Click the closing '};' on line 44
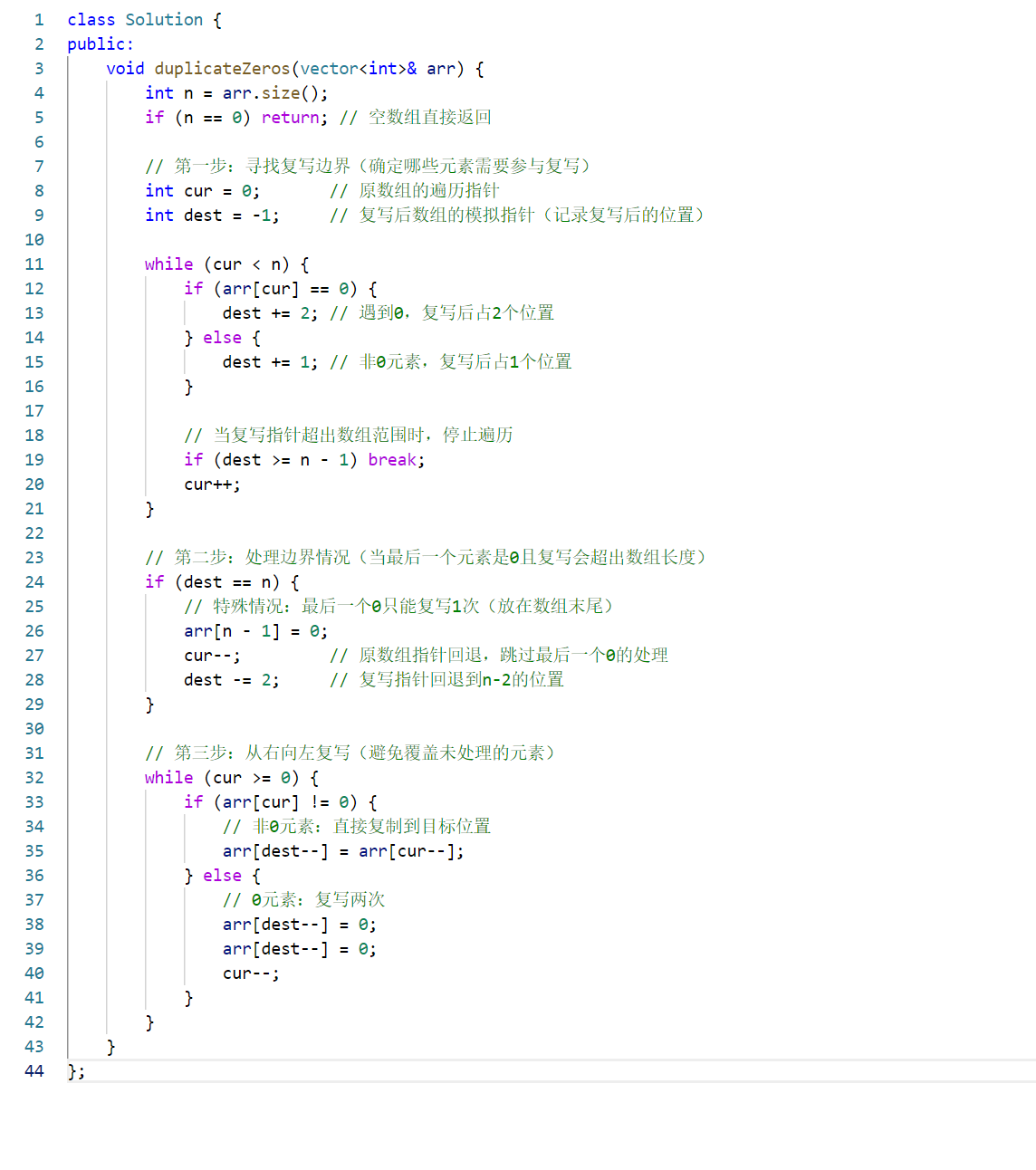This screenshot has width=1036, height=1170. click(77, 1071)
